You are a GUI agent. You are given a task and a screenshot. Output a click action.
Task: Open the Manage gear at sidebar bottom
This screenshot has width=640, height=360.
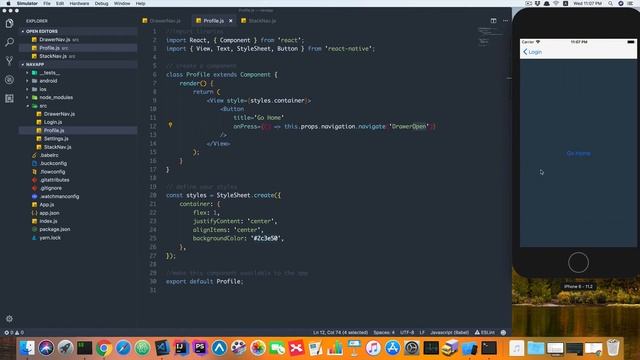9,318
